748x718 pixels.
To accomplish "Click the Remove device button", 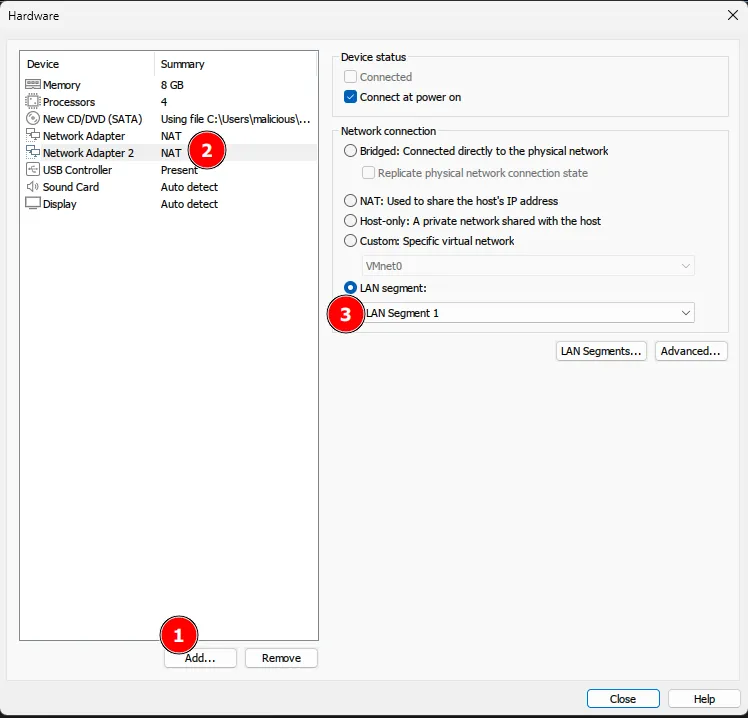I will pos(281,658).
